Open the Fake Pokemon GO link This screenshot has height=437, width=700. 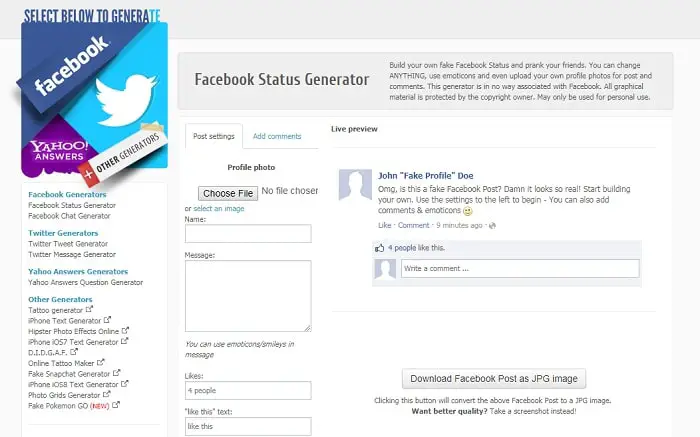(69, 406)
